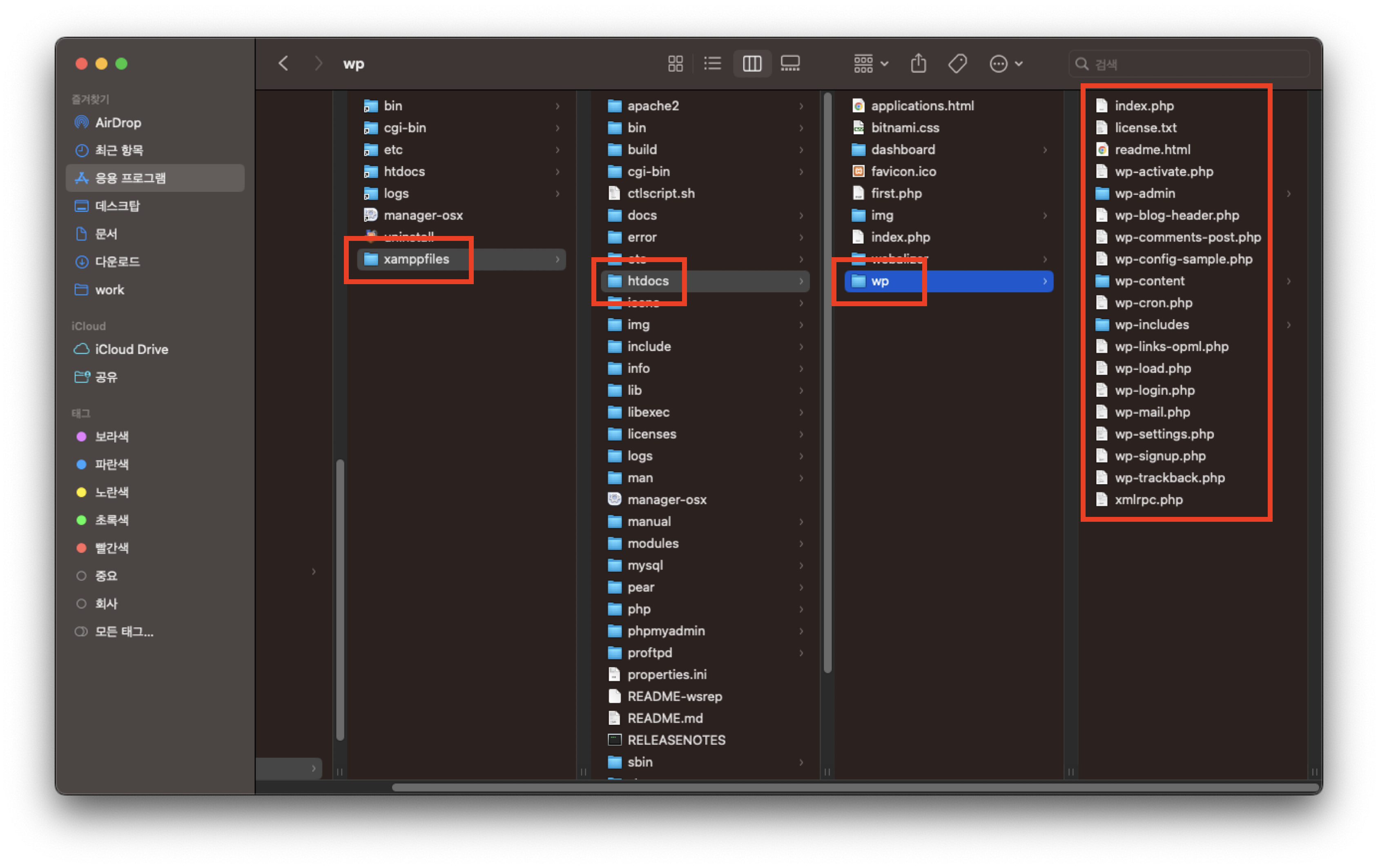Image resolution: width=1378 pixels, height=868 pixels.
Task: Switch to list view
Action: (712, 64)
